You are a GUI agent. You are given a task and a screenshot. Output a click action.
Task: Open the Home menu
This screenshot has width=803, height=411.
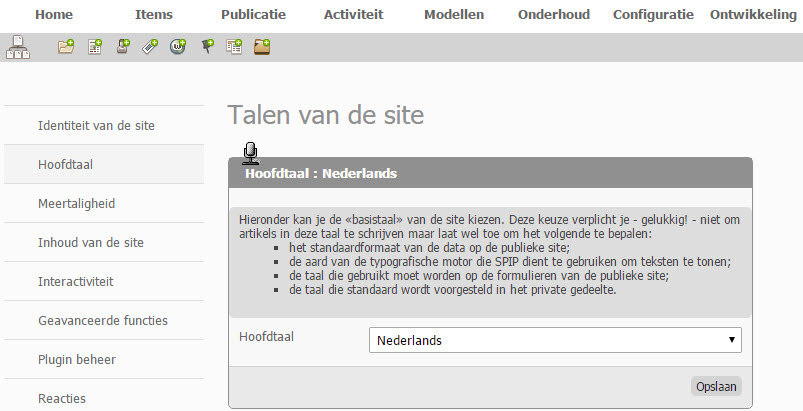[54, 15]
